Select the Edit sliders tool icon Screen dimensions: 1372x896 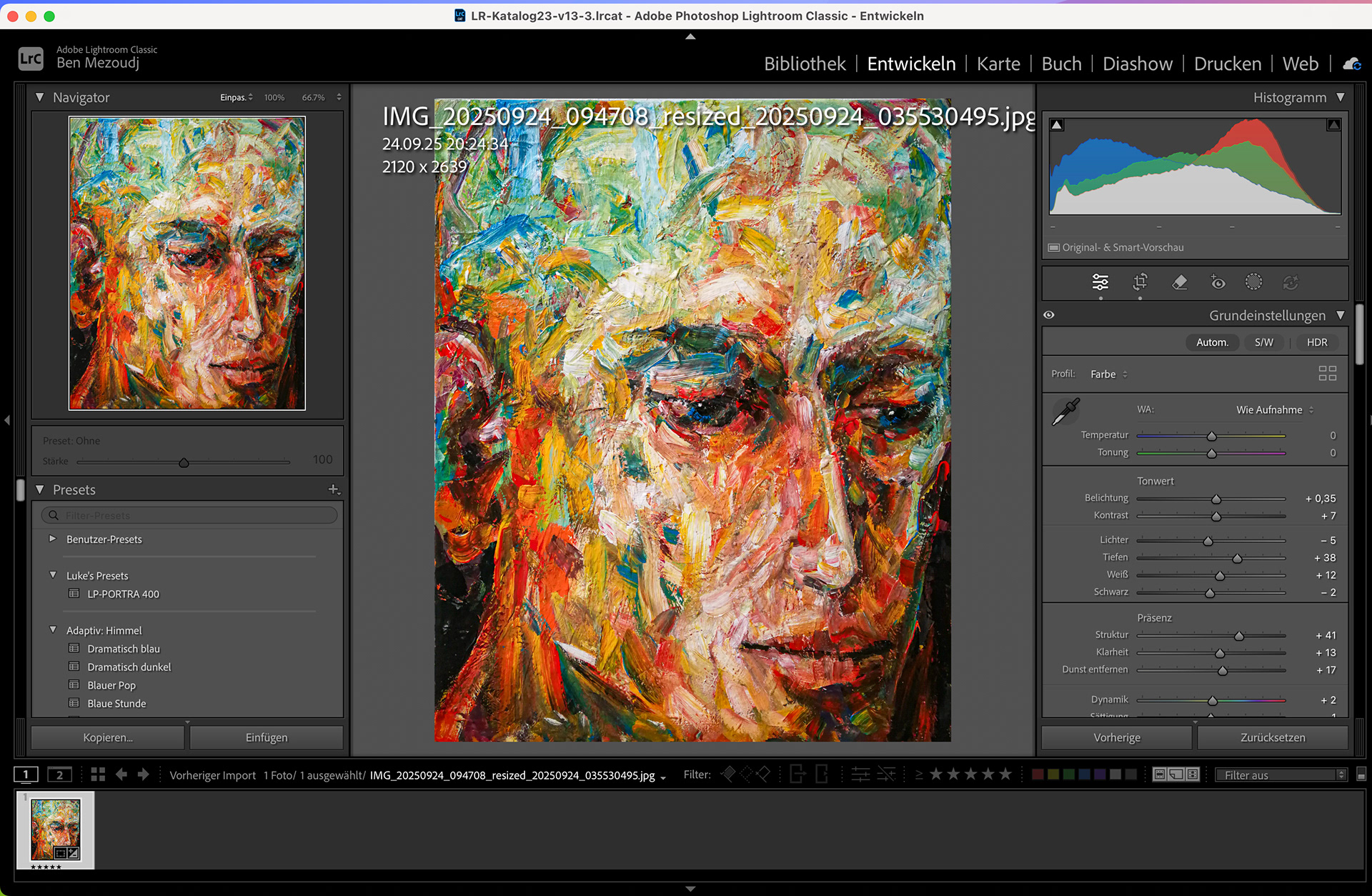1100,282
